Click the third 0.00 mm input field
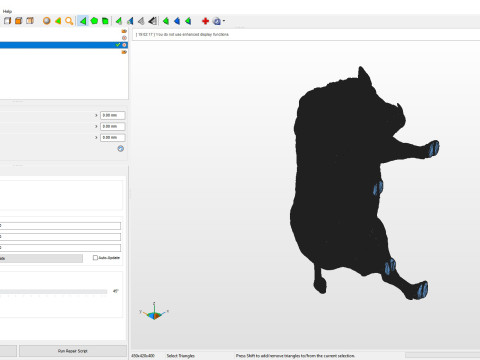 (113, 137)
